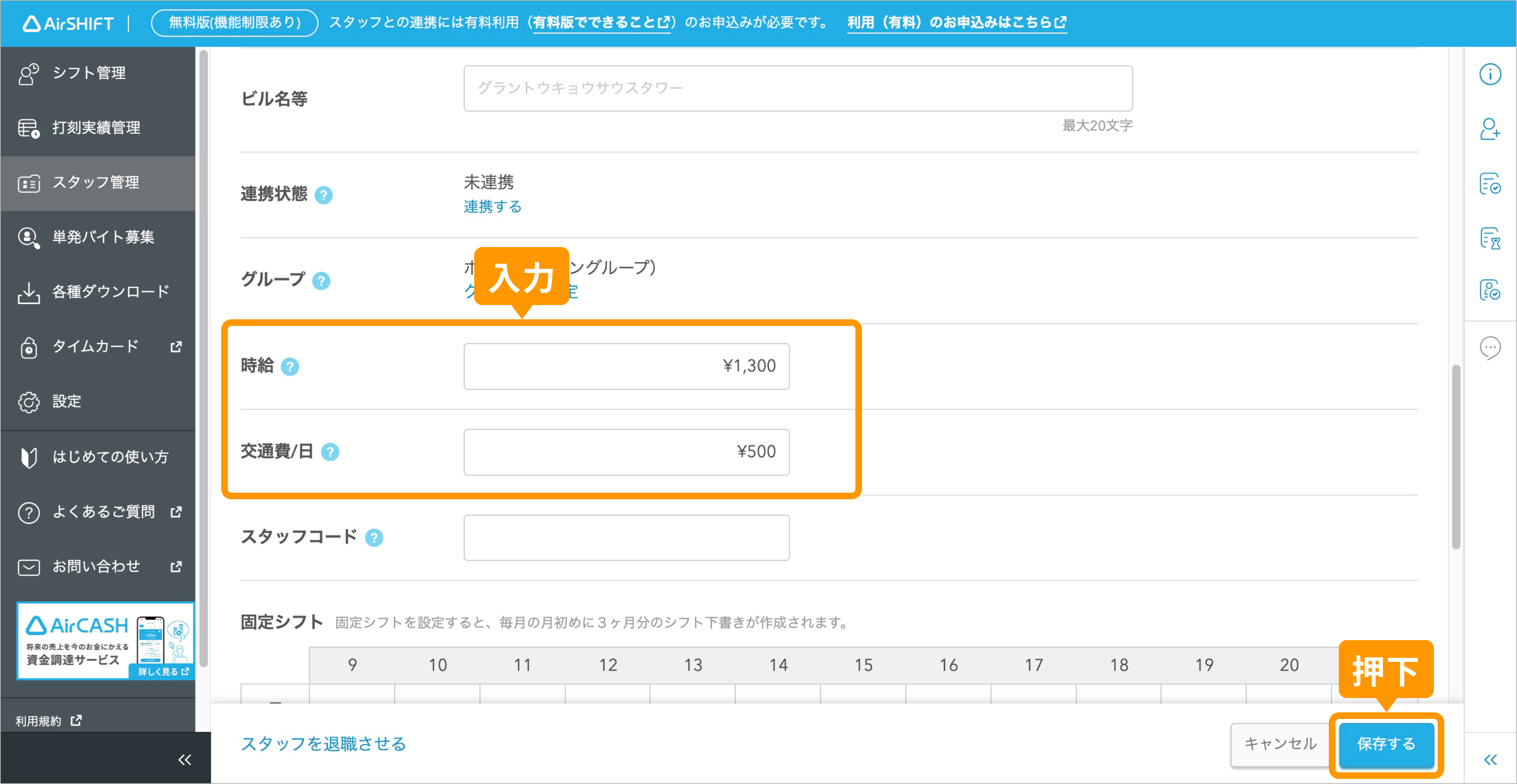Click hour 9 in the 固定シフト header
This screenshot has height=784, width=1517.
pos(352,665)
